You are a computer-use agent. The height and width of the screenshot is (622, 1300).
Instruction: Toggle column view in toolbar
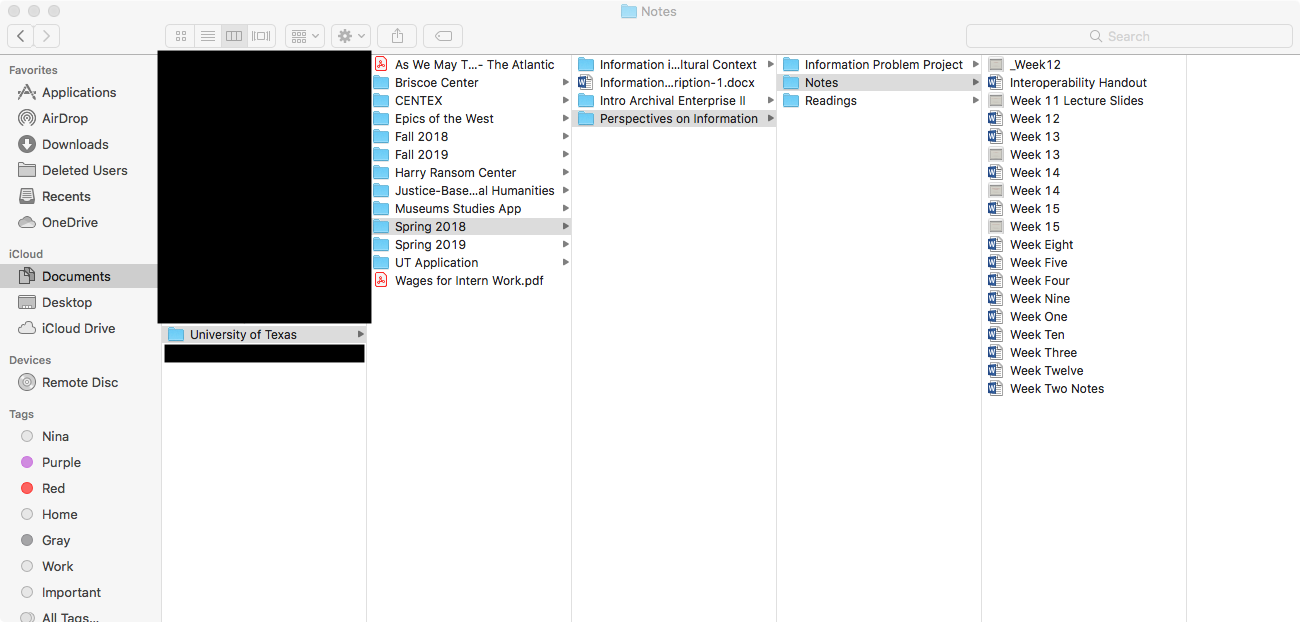(x=235, y=36)
